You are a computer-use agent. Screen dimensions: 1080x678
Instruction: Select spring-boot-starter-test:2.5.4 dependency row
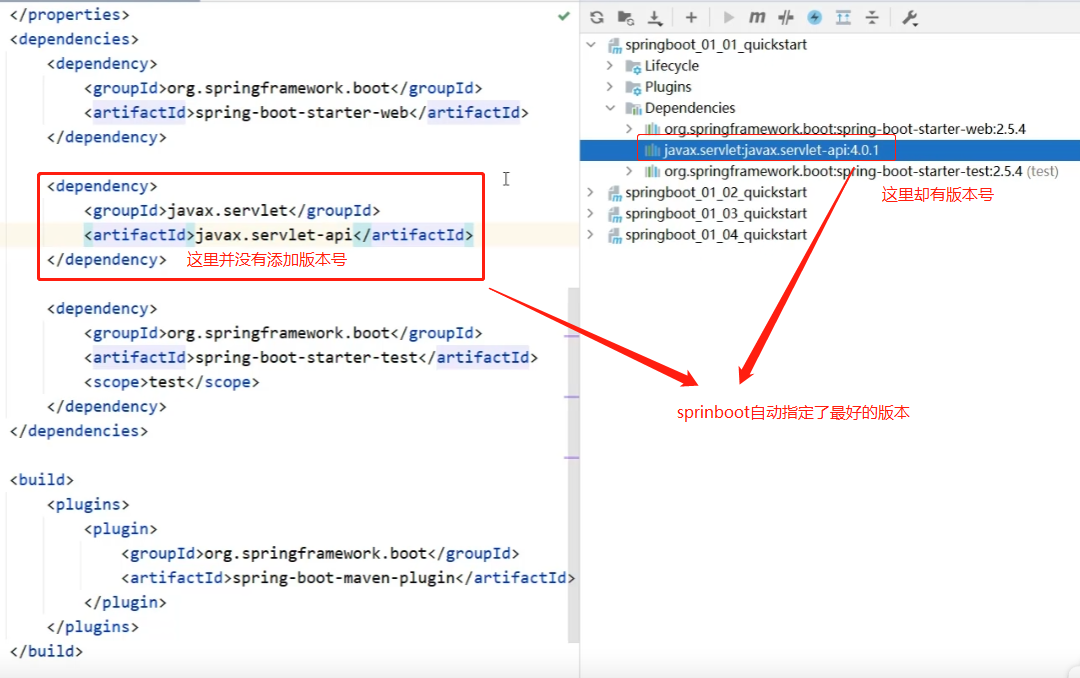click(861, 171)
